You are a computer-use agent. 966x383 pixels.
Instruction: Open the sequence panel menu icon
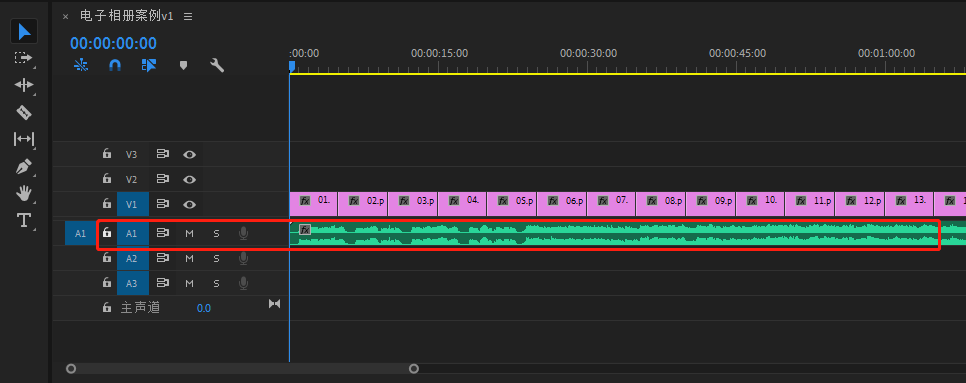(x=188, y=17)
